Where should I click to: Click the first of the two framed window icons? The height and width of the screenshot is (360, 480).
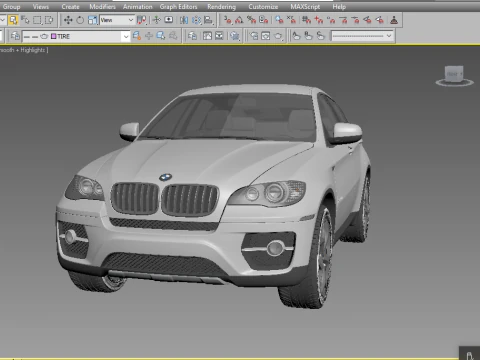point(207,36)
